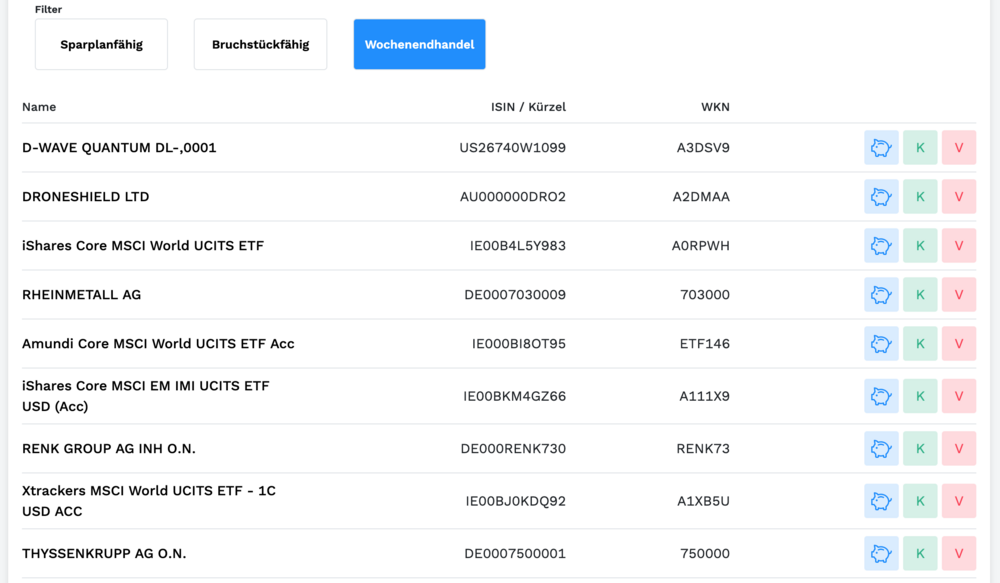Toggle the Sparplanfähig filter
The image size is (1000, 583).
101,45
